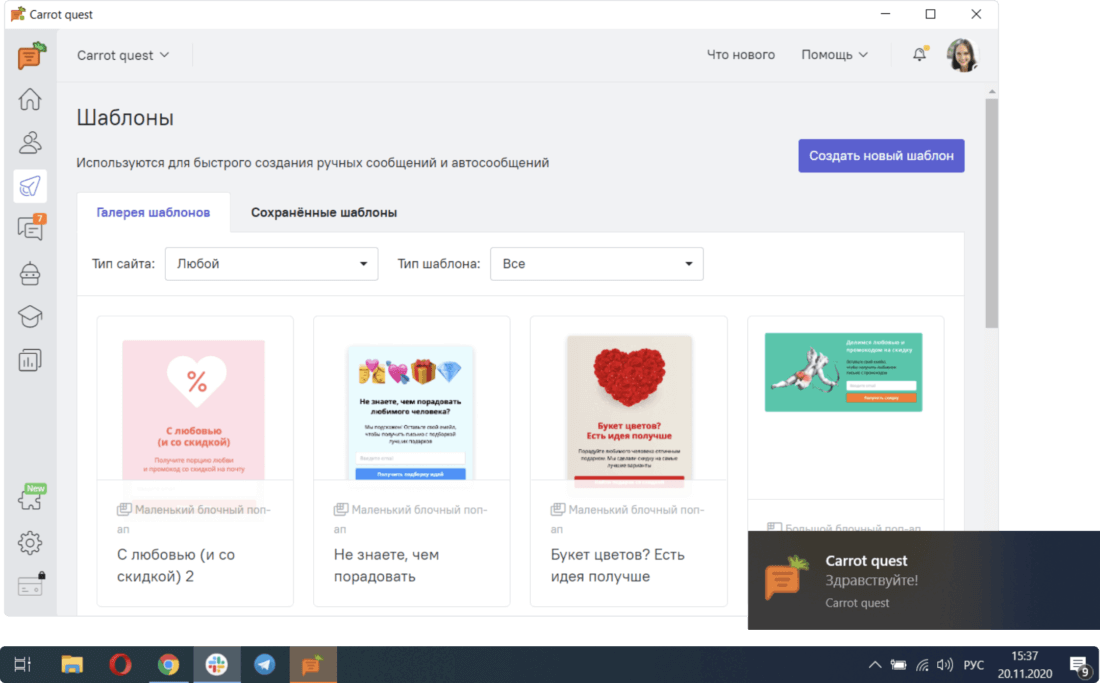Open the chatbot robot icon

click(30, 273)
